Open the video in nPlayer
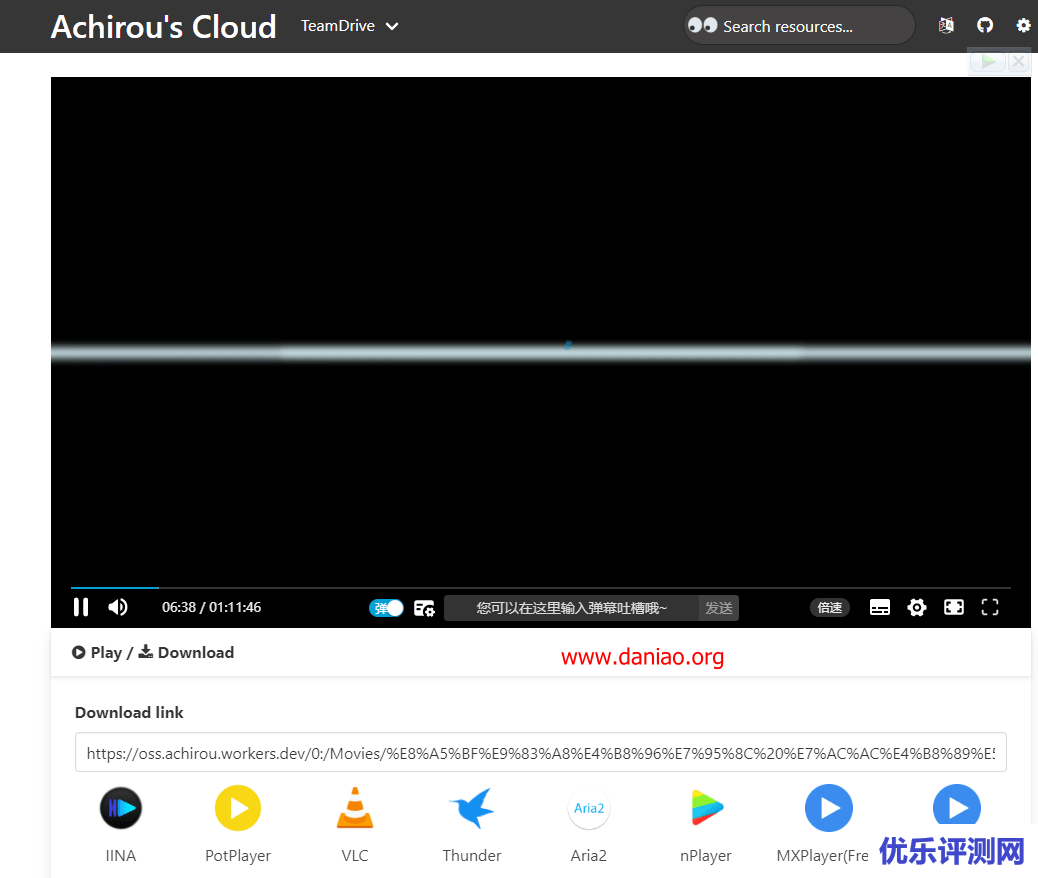Screen dimensions: 1038x878 (706, 808)
